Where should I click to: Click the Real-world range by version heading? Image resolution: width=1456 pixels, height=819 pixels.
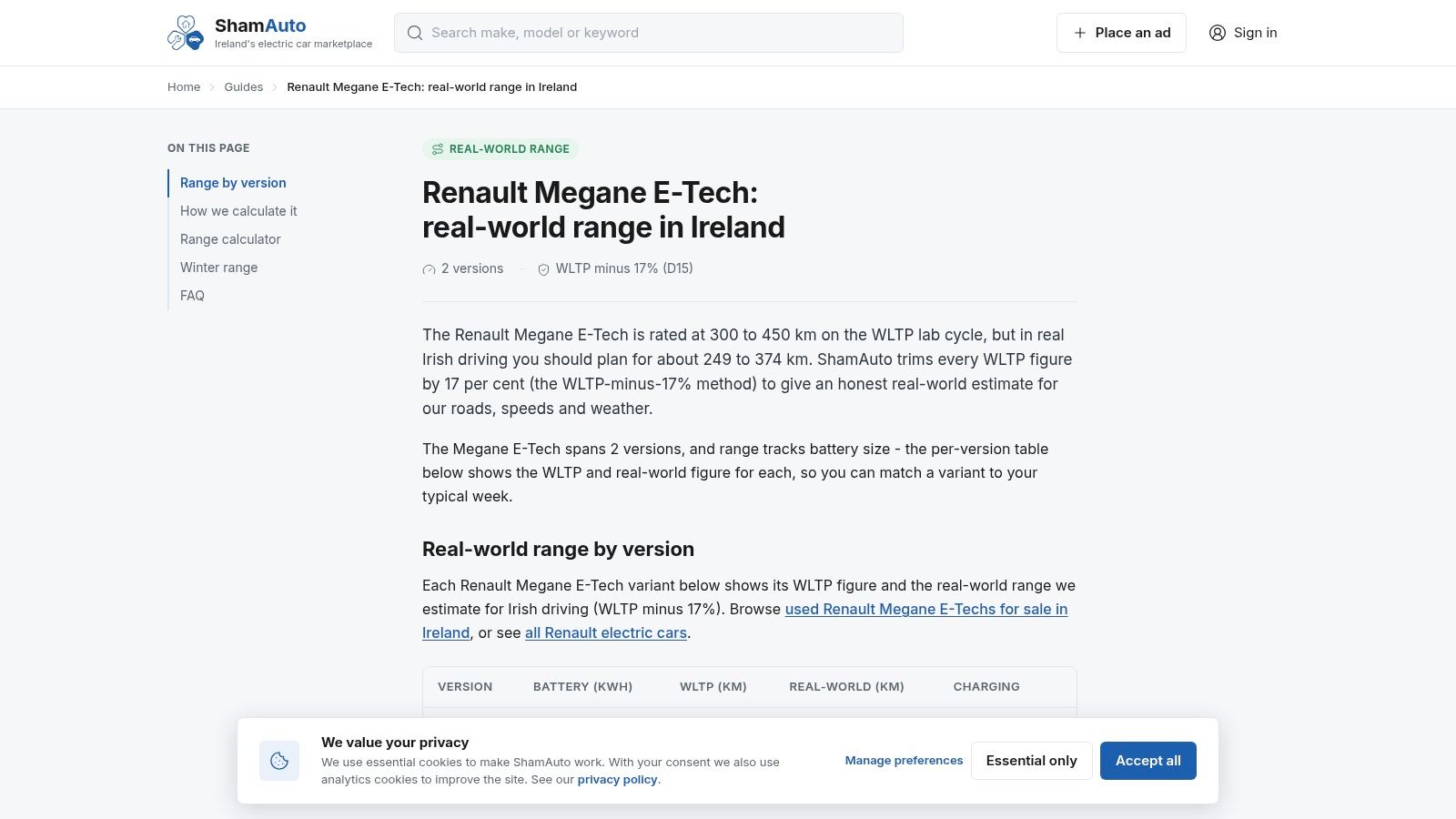click(x=558, y=550)
